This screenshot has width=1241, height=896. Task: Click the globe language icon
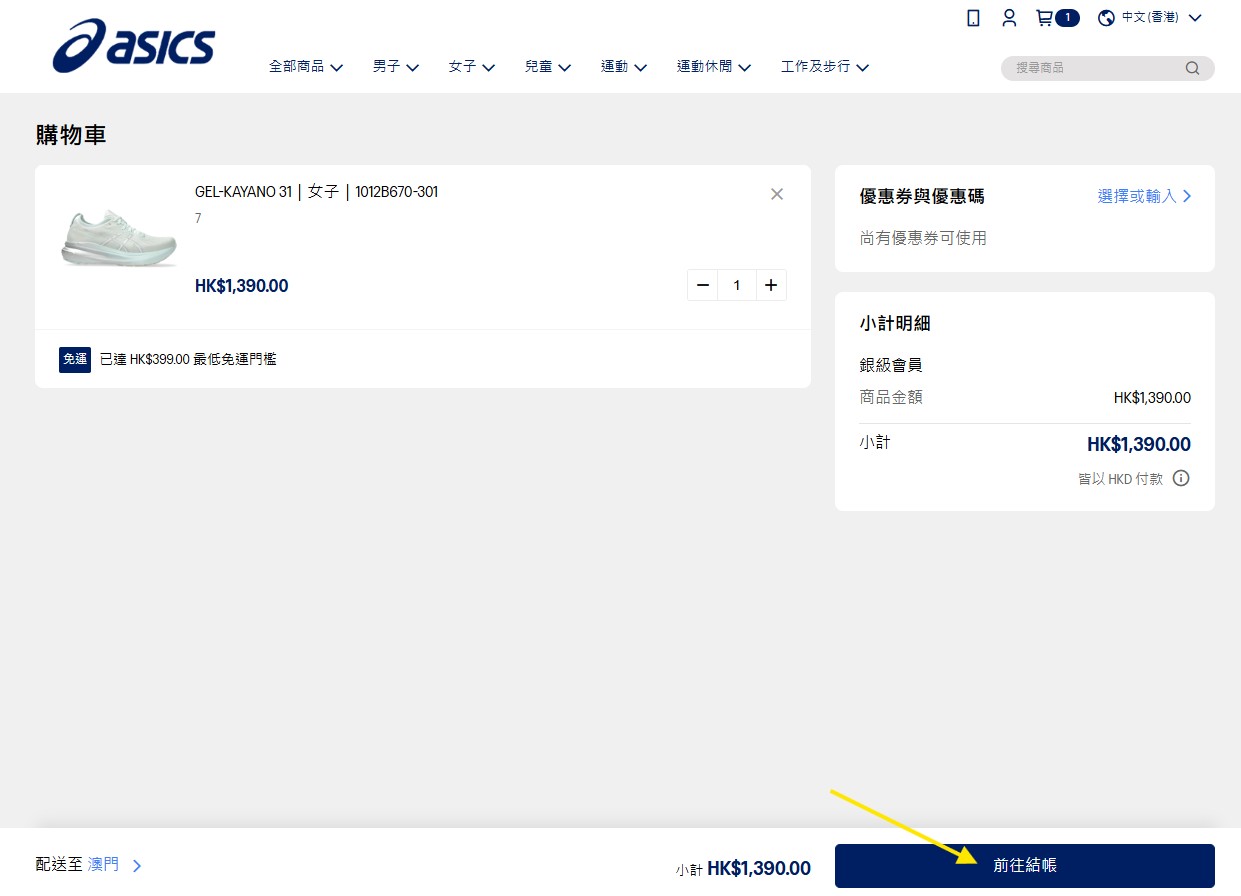click(x=1106, y=18)
